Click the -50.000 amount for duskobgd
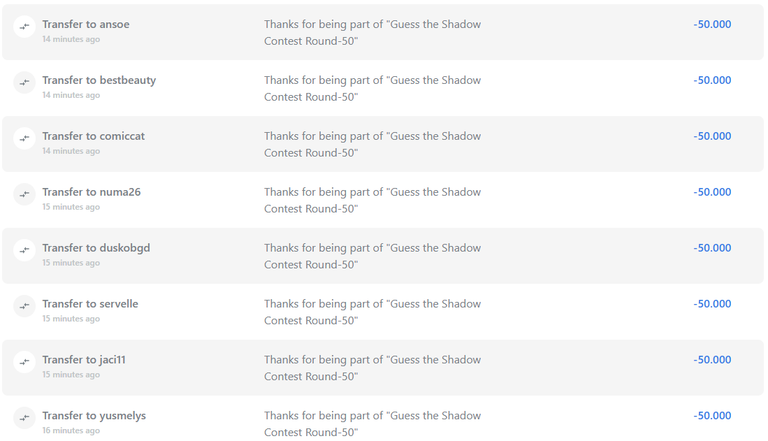This screenshot has height=441, width=768. click(712, 247)
